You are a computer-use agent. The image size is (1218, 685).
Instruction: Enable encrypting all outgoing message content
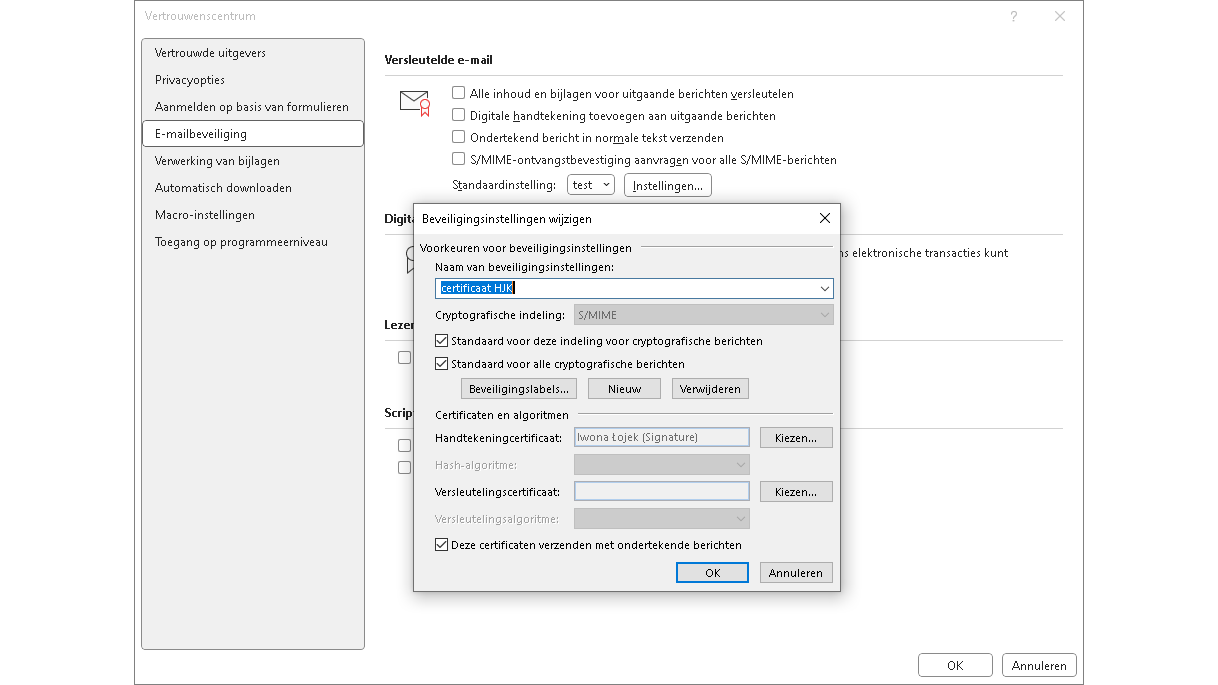point(459,93)
